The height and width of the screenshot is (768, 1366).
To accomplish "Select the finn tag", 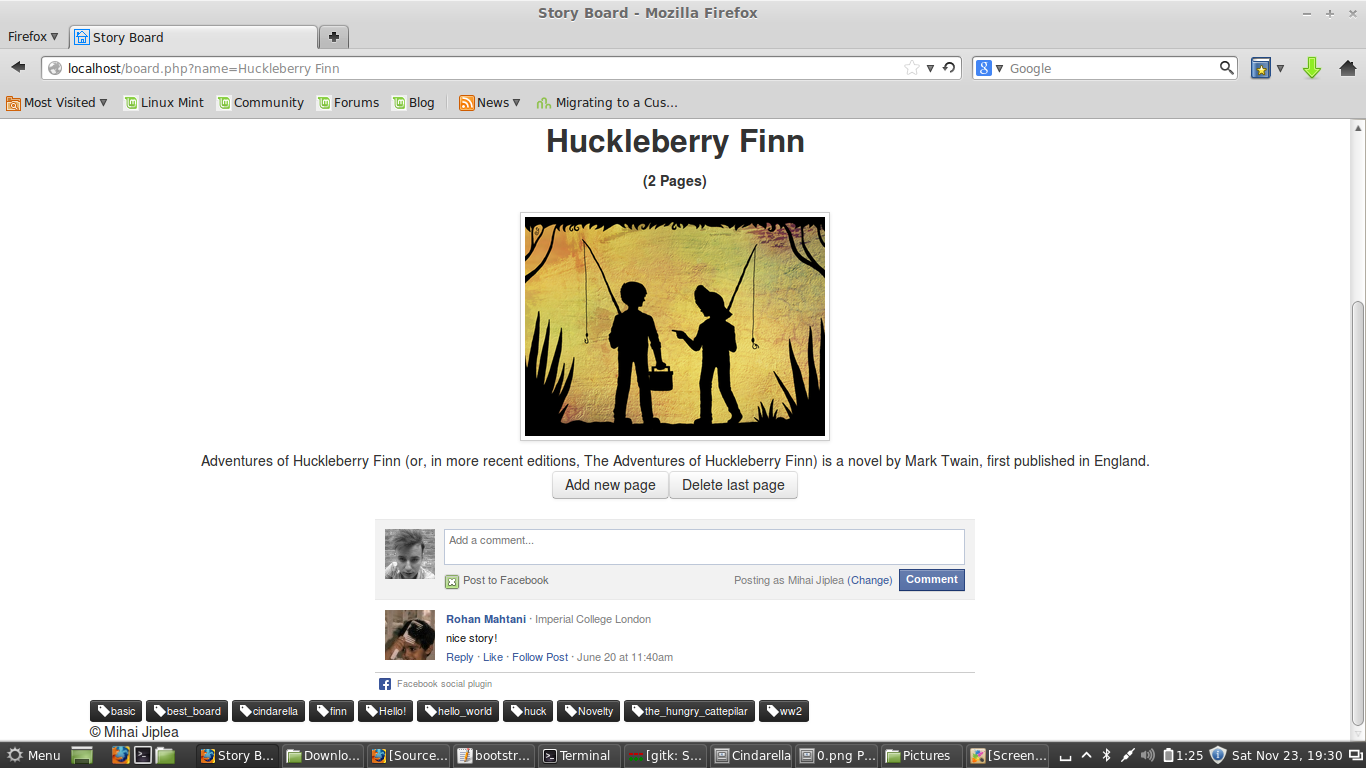I will [332, 711].
